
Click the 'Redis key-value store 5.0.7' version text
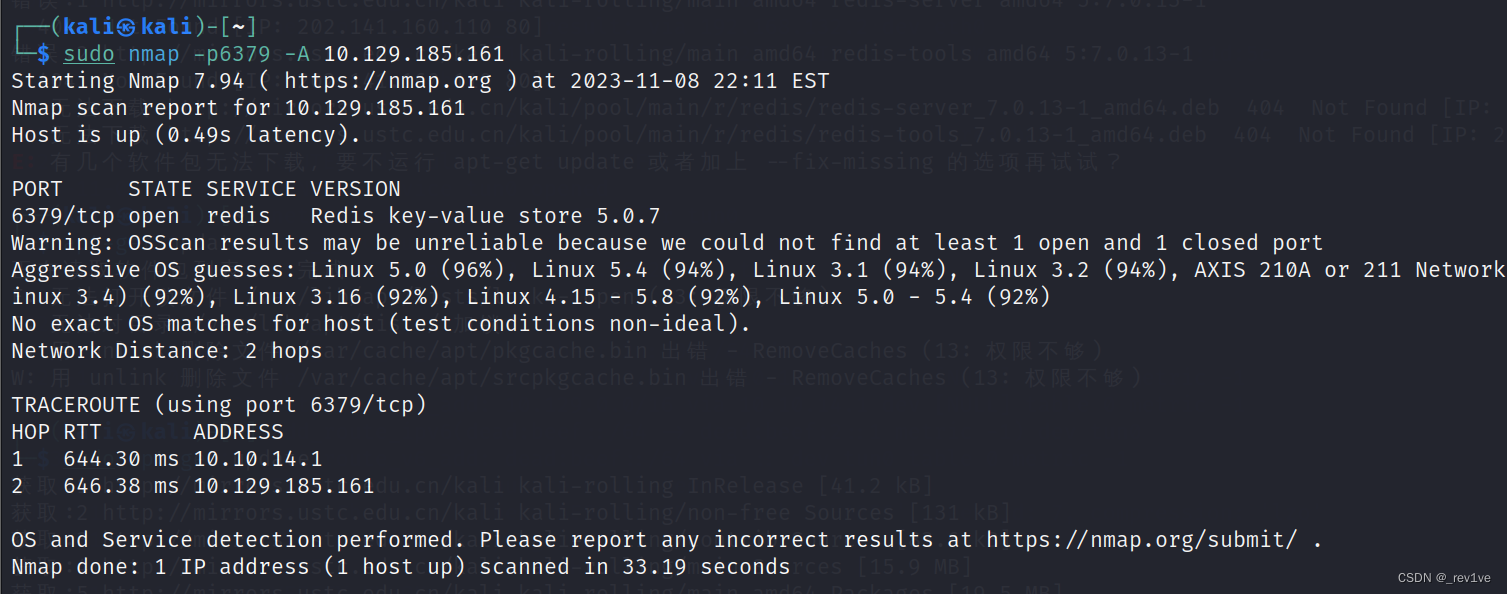485,216
